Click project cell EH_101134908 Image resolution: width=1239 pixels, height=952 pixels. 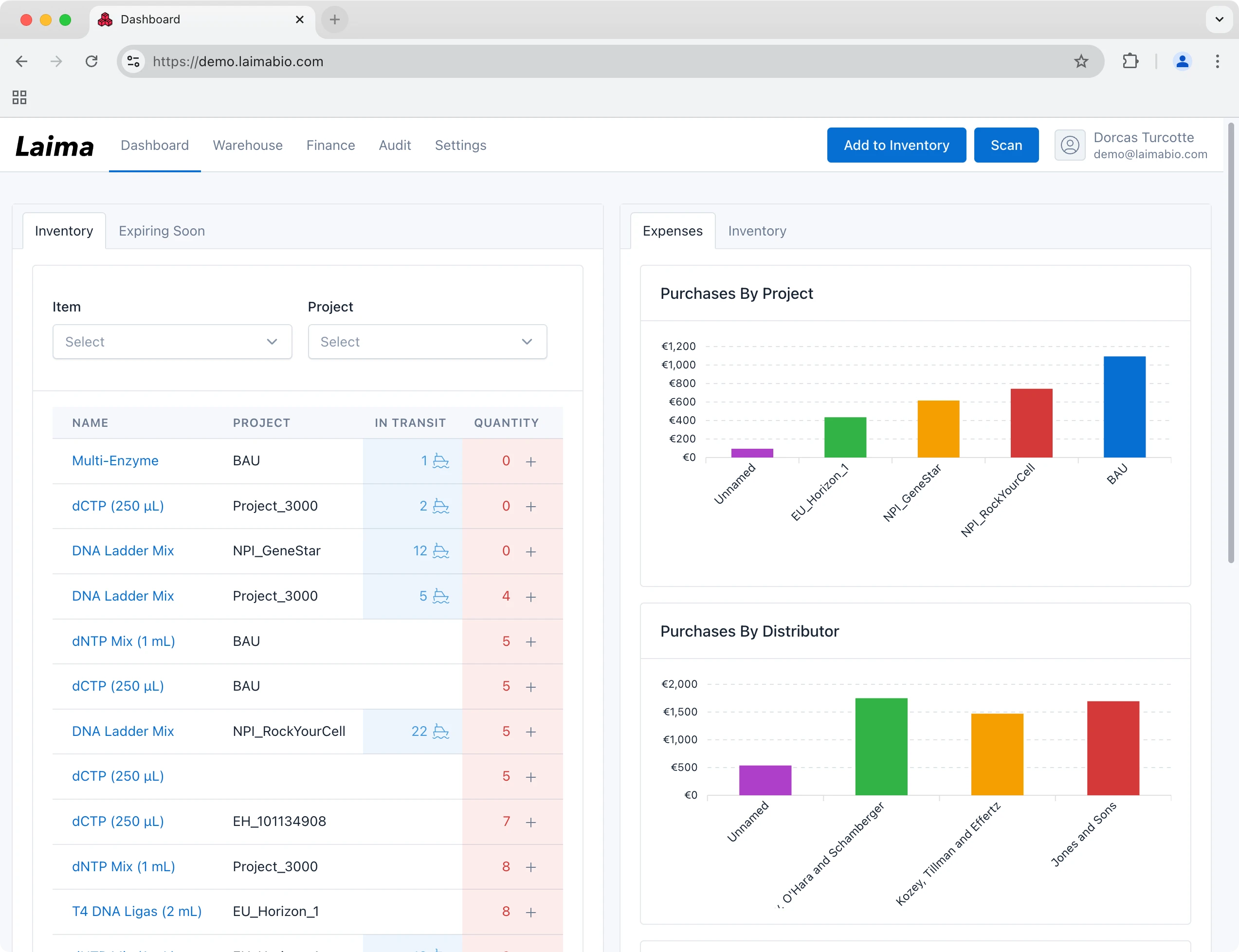pyautogui.click(x=279, y=821)
